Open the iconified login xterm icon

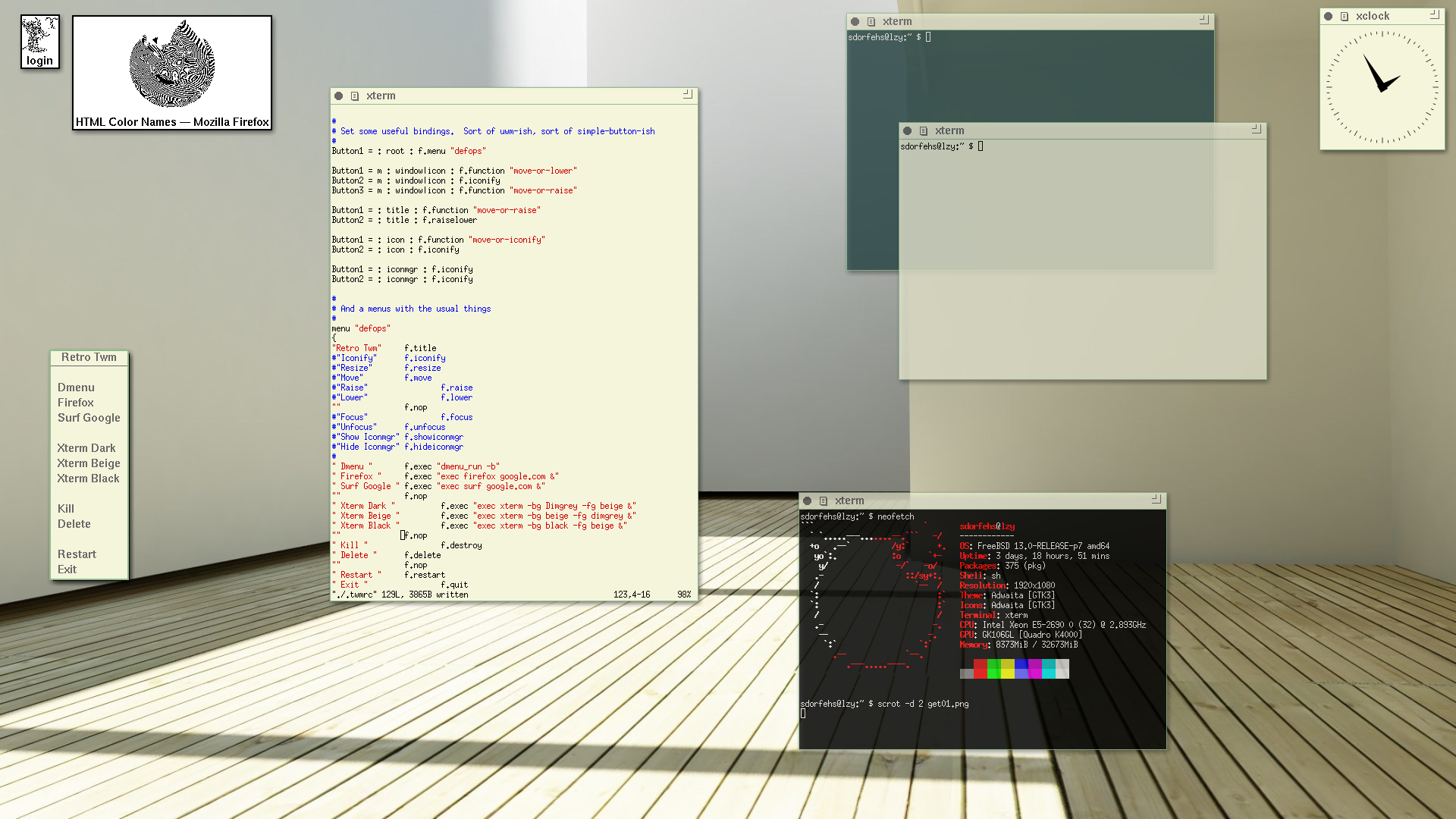point(39,42)
